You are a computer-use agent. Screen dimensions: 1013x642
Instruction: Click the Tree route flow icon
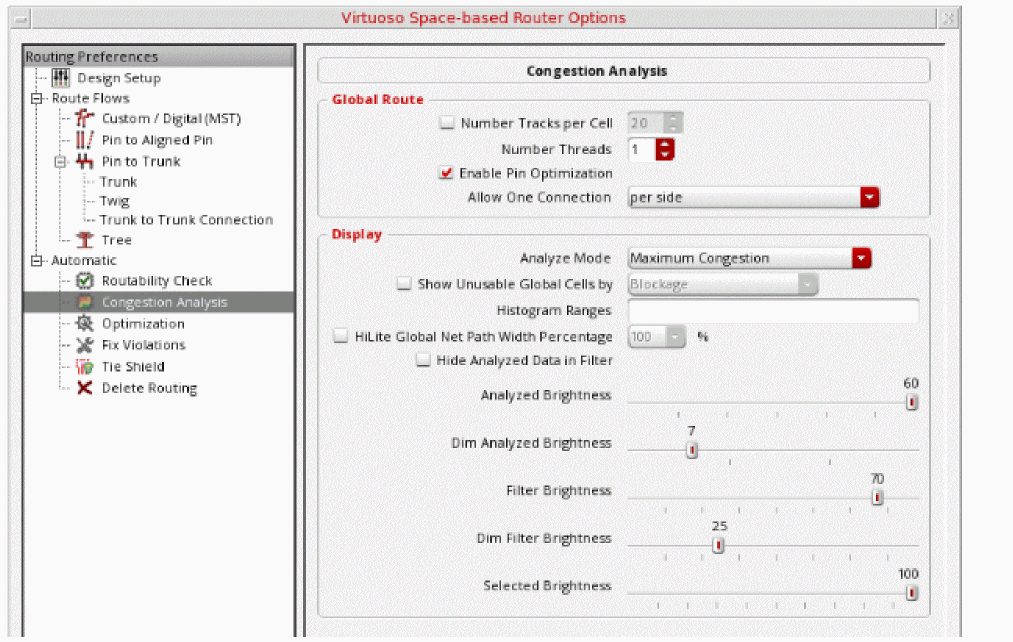pos(84,240)
